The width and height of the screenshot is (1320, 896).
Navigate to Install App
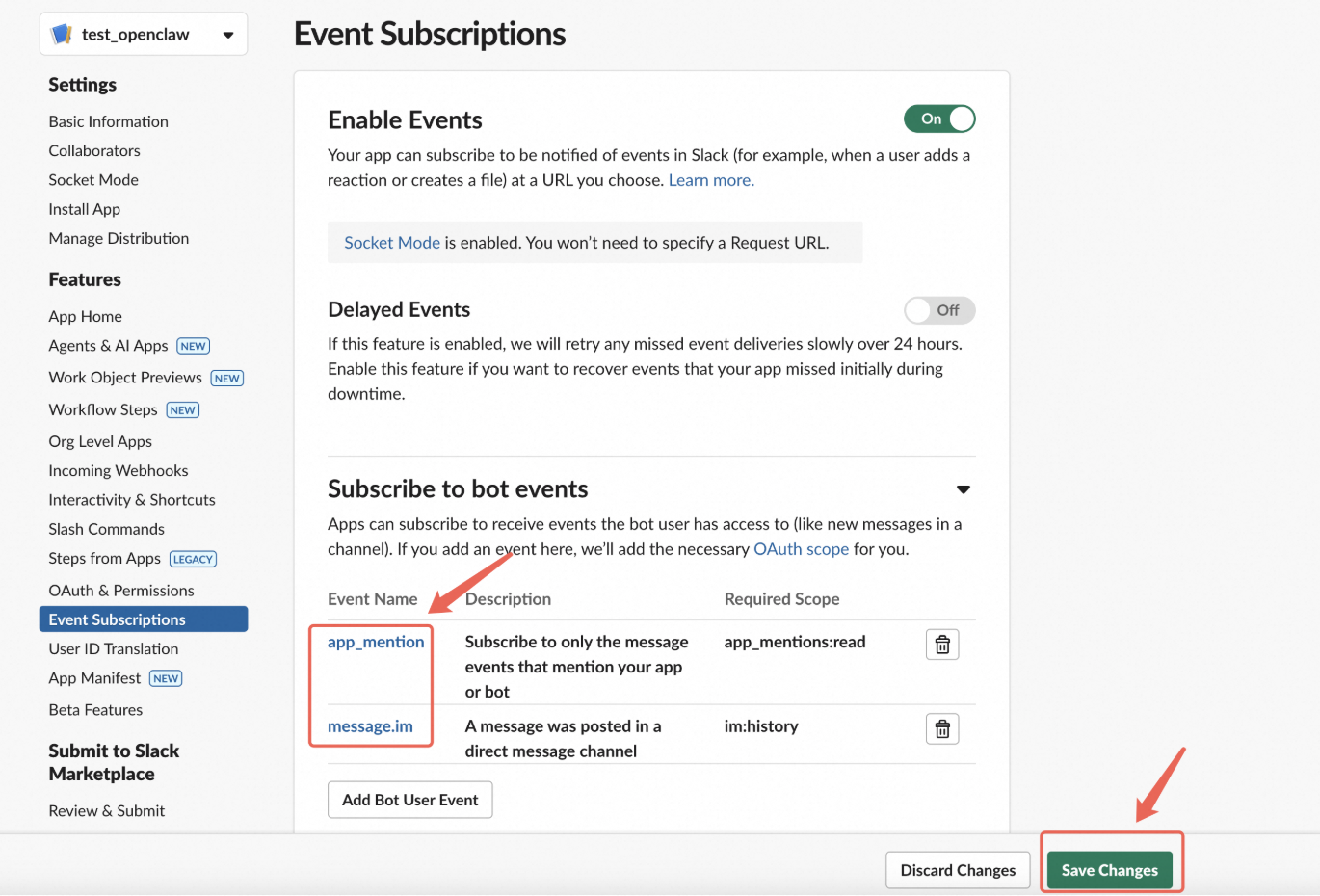pos(85,209)
